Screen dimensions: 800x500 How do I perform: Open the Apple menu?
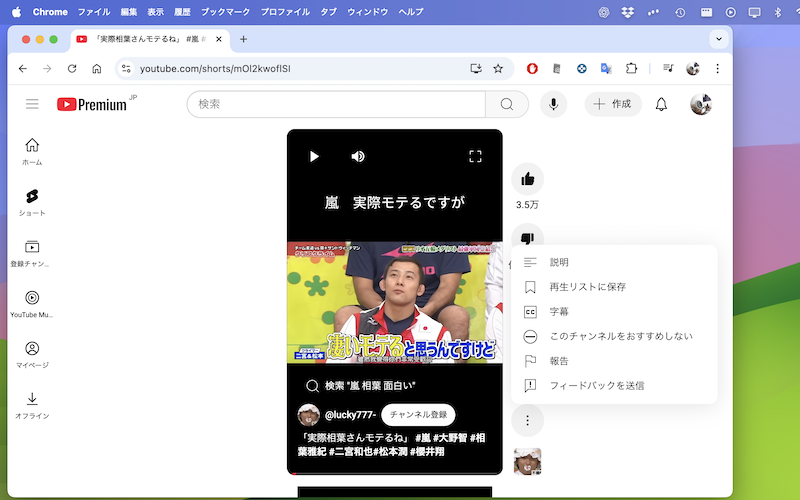click(16, 12)
